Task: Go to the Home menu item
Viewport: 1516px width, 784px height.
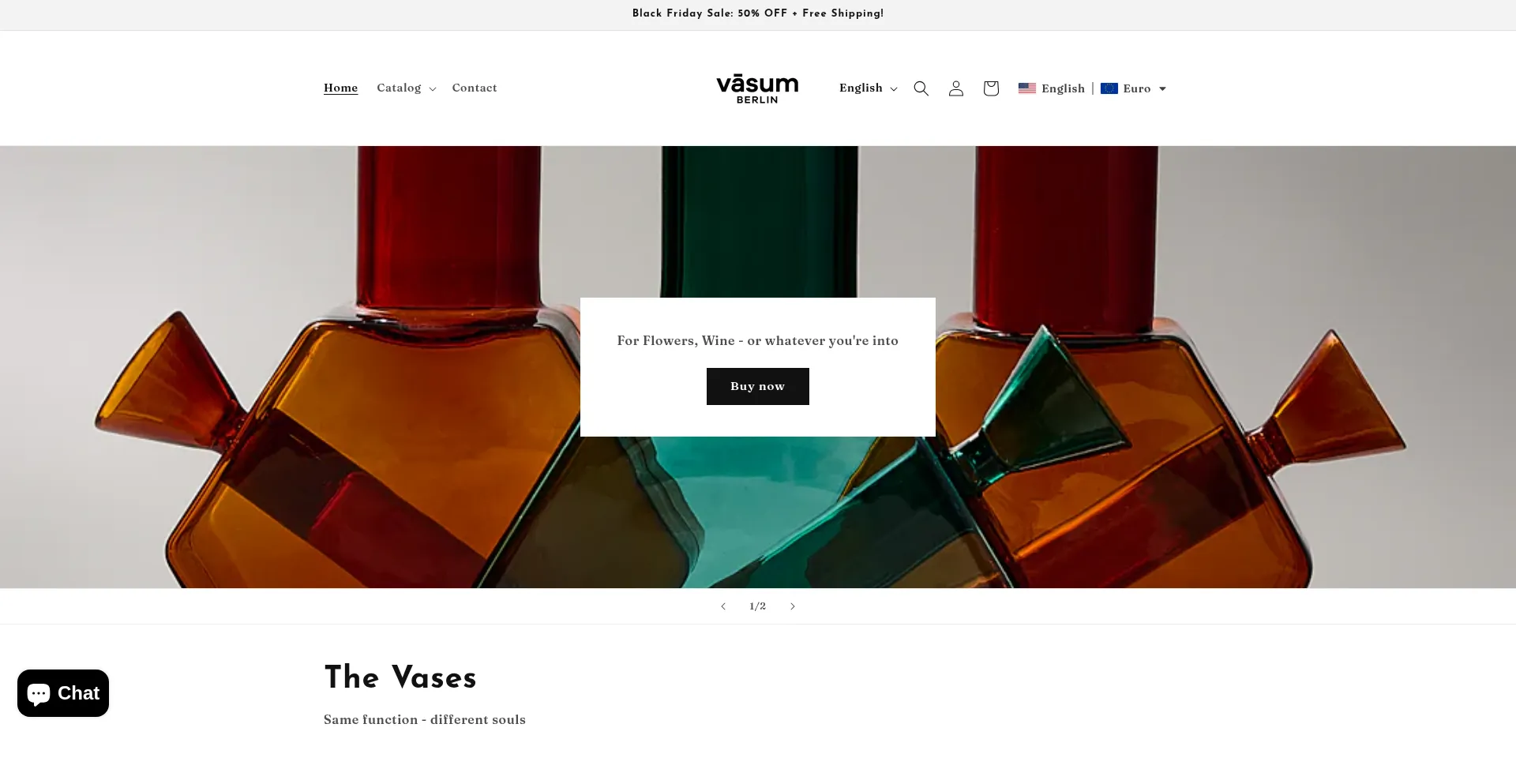Action: [x=340, y=88]
